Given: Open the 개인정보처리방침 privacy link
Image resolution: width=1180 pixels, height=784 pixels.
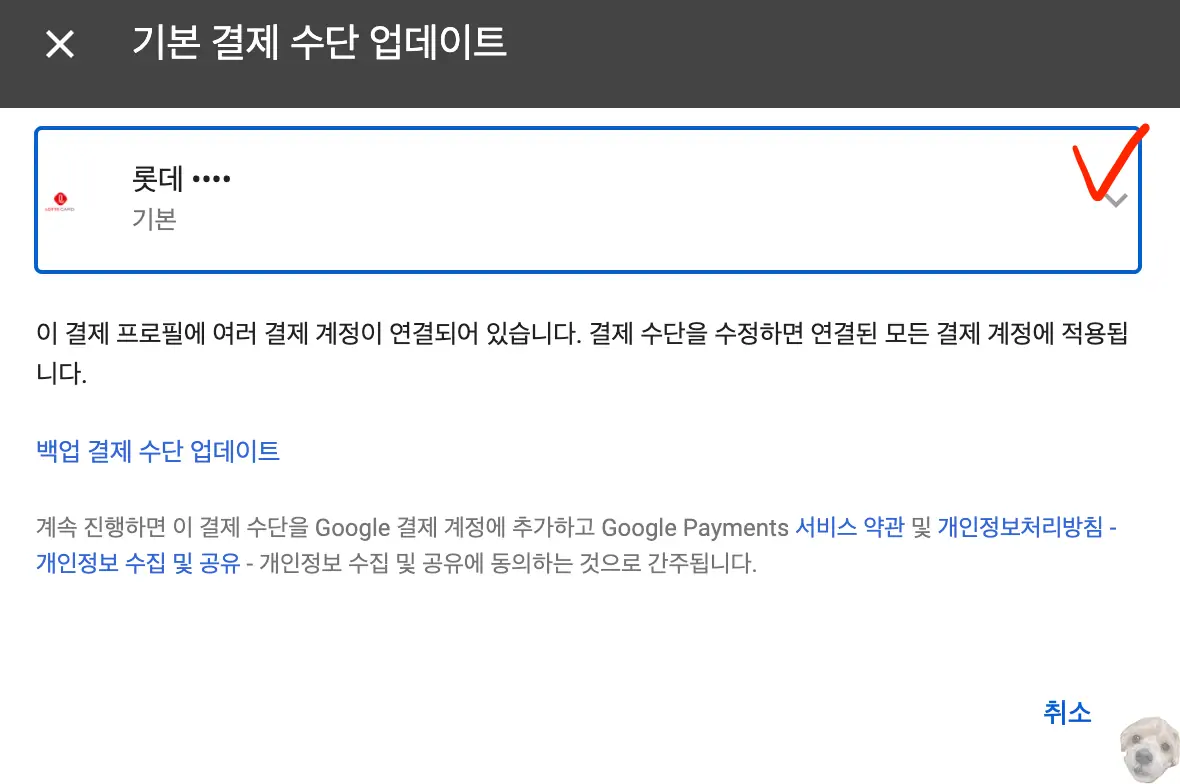Looking at the screenshot, I should tap(1019, 528).
